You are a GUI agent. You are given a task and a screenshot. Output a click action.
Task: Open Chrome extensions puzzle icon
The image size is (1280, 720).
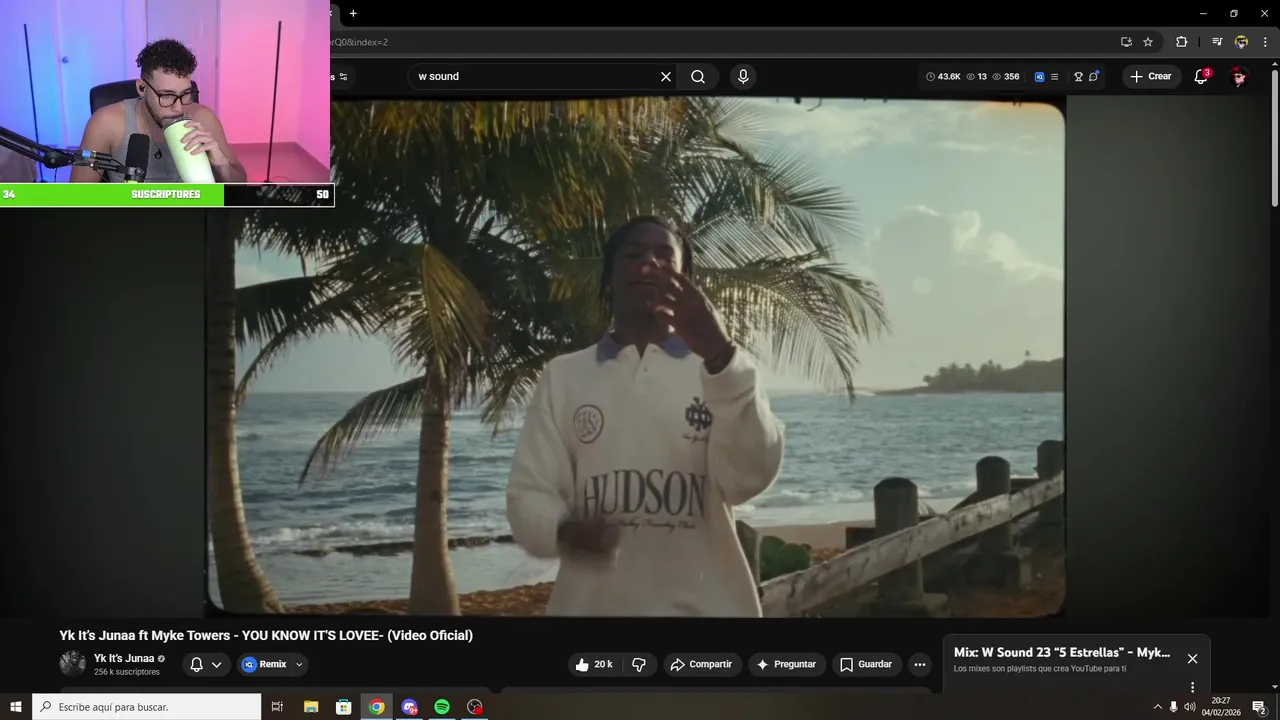pyautogui.click(x=1182, y=42)
